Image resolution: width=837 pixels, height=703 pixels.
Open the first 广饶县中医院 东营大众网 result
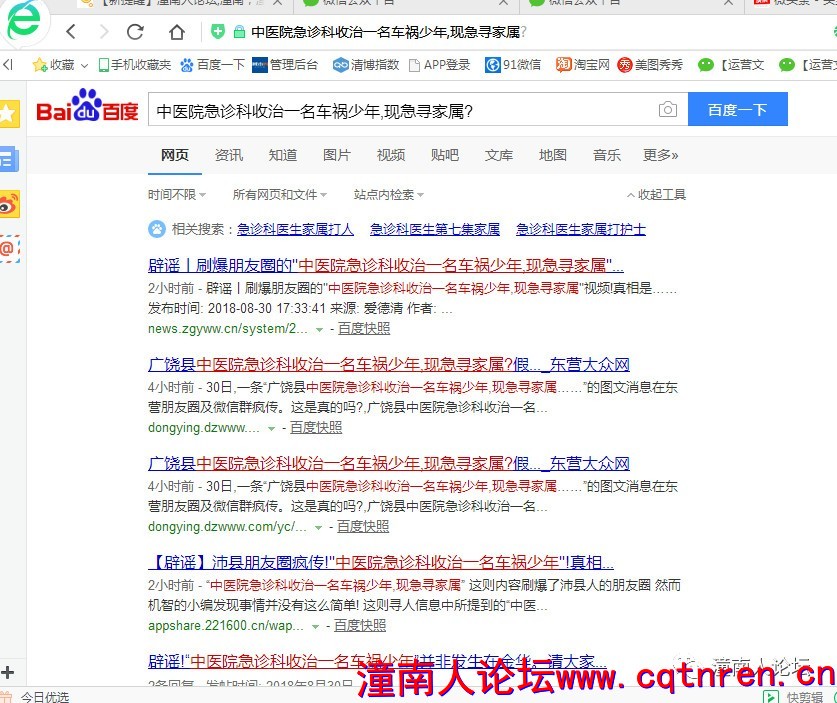click(x=389, y=364)
